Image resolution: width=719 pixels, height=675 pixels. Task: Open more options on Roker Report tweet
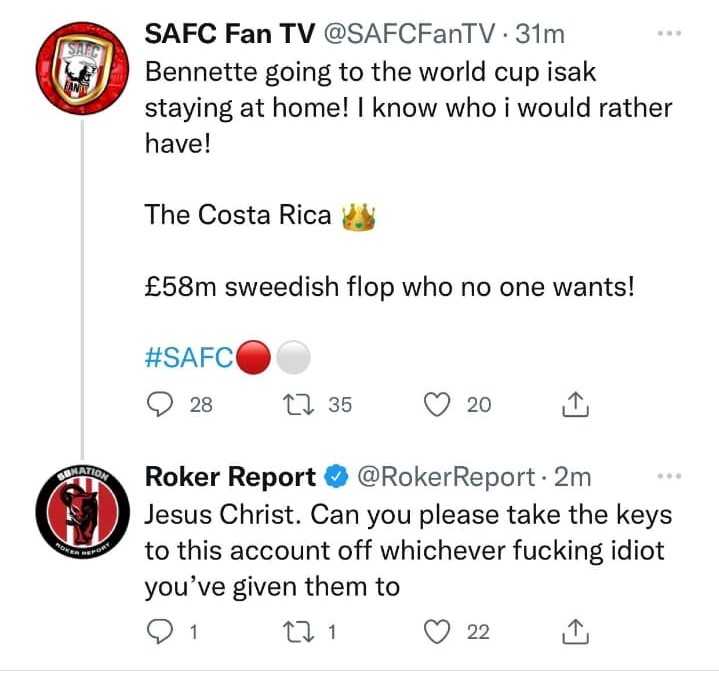click(669, 476)
